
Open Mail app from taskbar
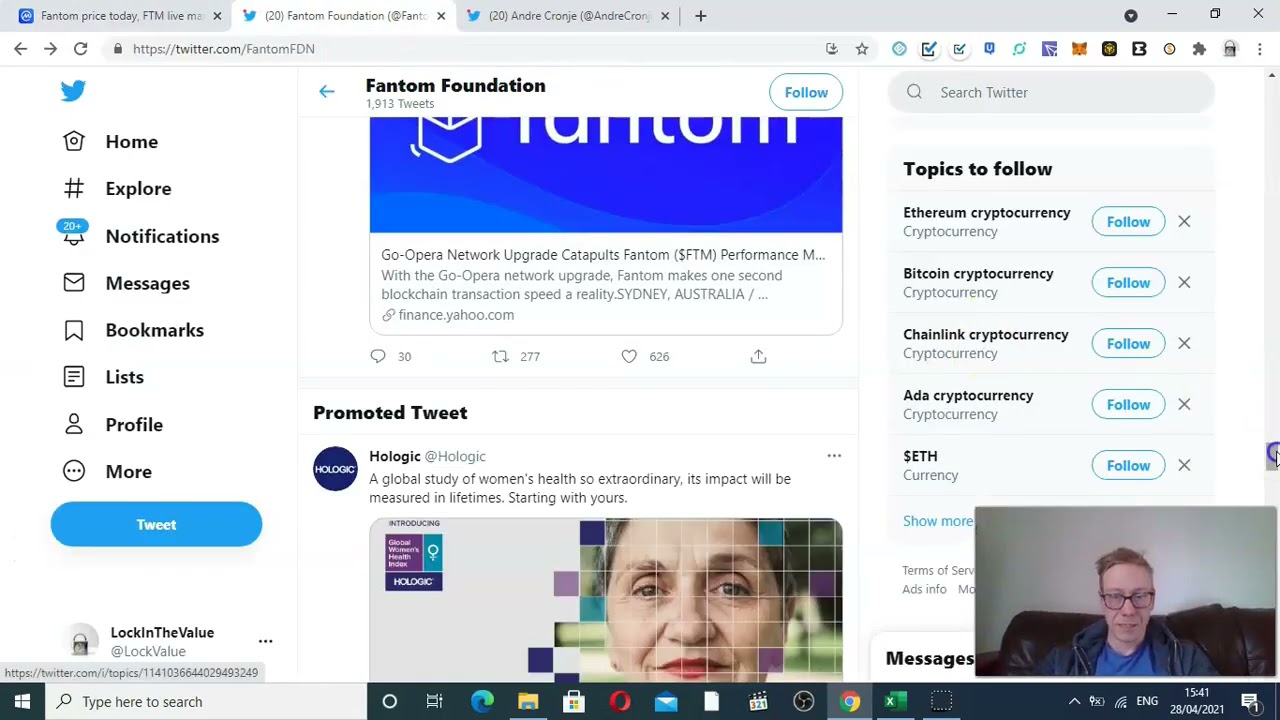coord(666,702)
